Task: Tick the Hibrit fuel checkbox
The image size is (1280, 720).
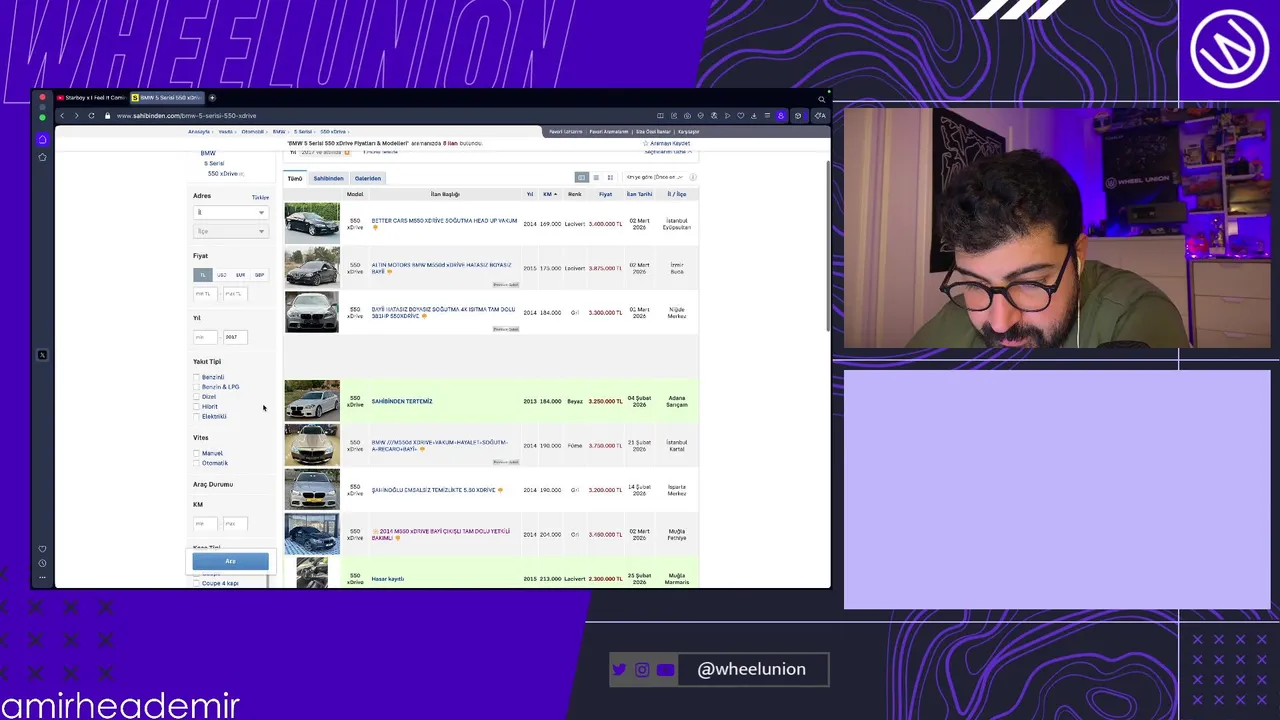Action: point(197,407)
